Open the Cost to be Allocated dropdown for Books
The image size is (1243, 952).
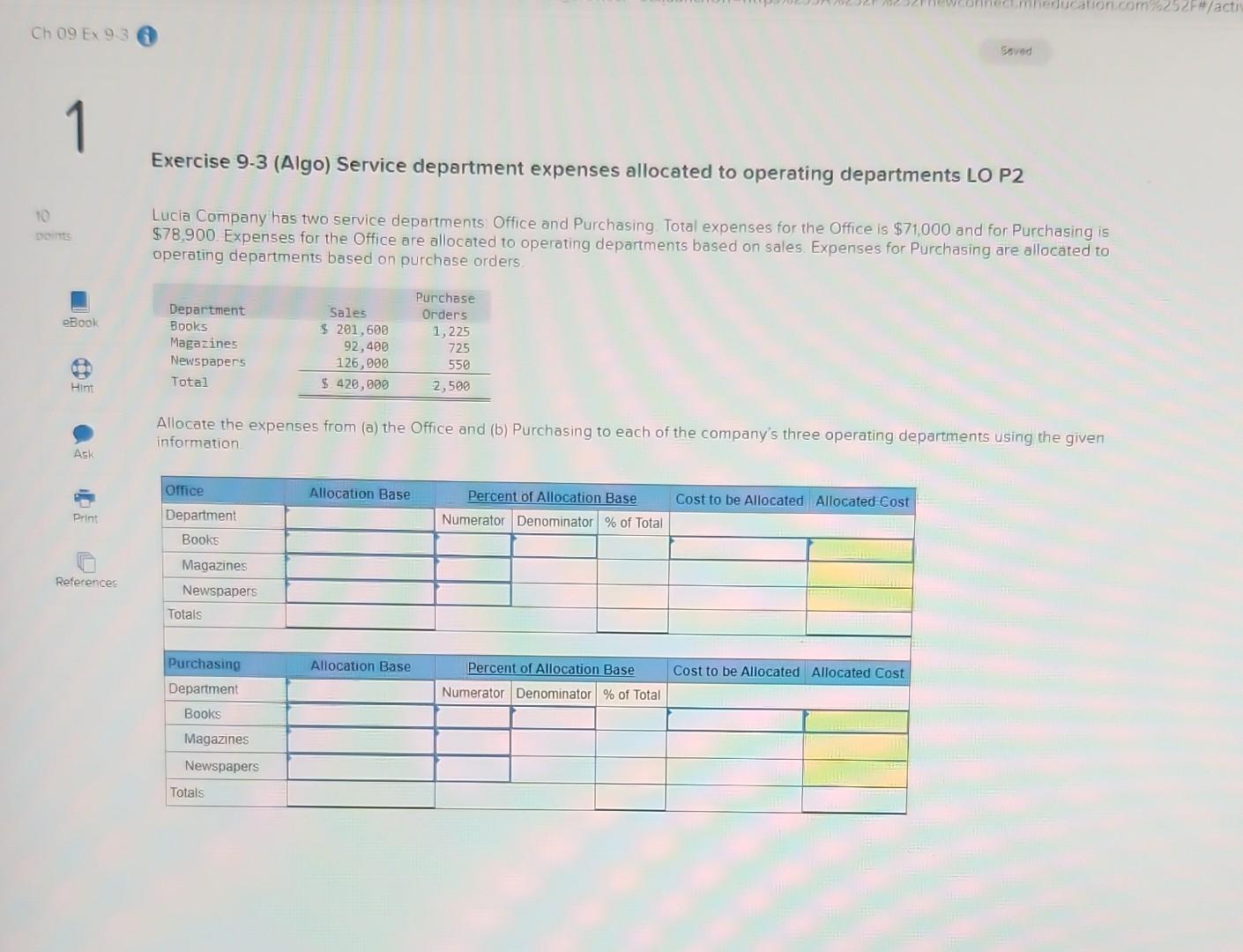739,548
